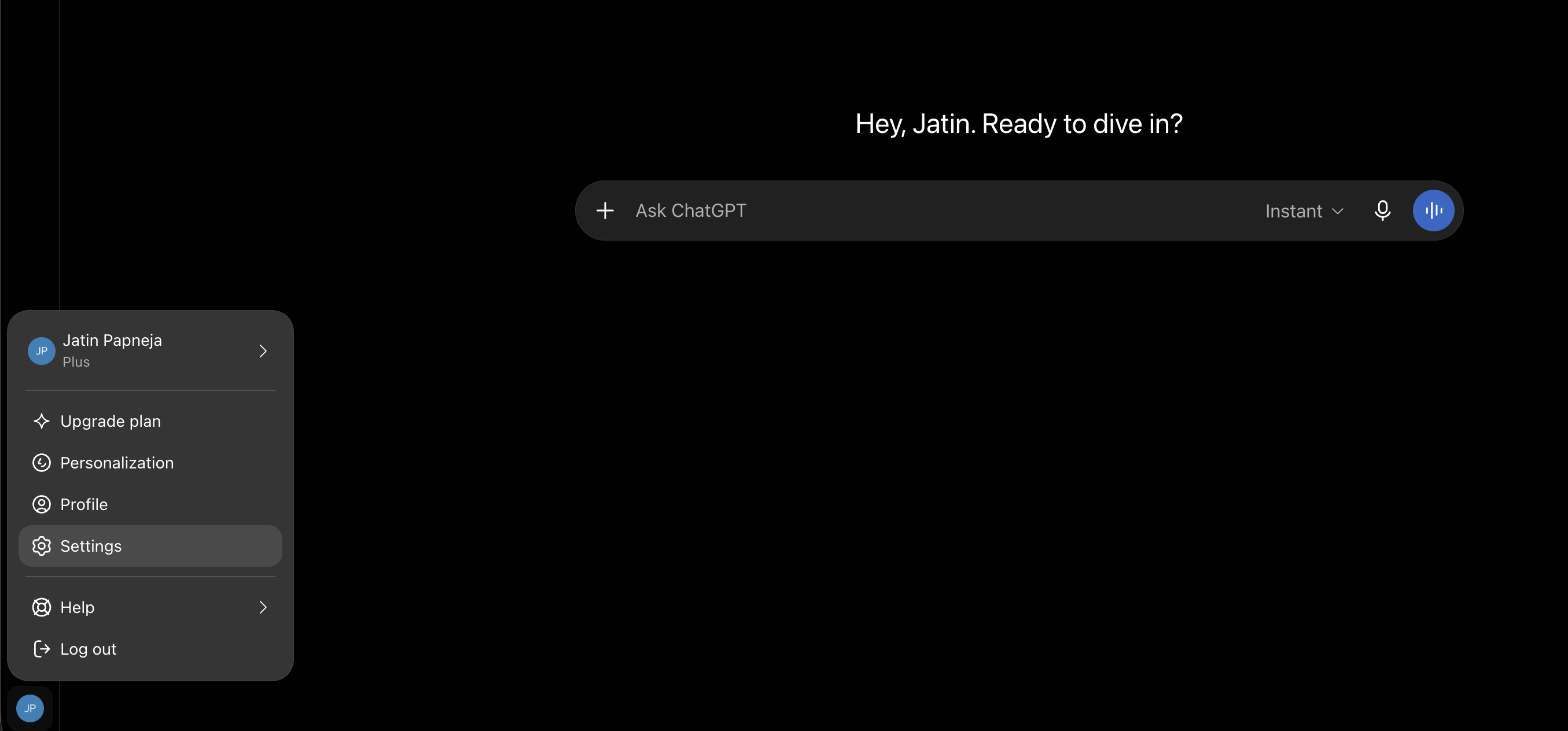The height and width of the screenshot is (731, 1568).
Task: Open Settings from the account menu
Action: click(x=150, y=546)
